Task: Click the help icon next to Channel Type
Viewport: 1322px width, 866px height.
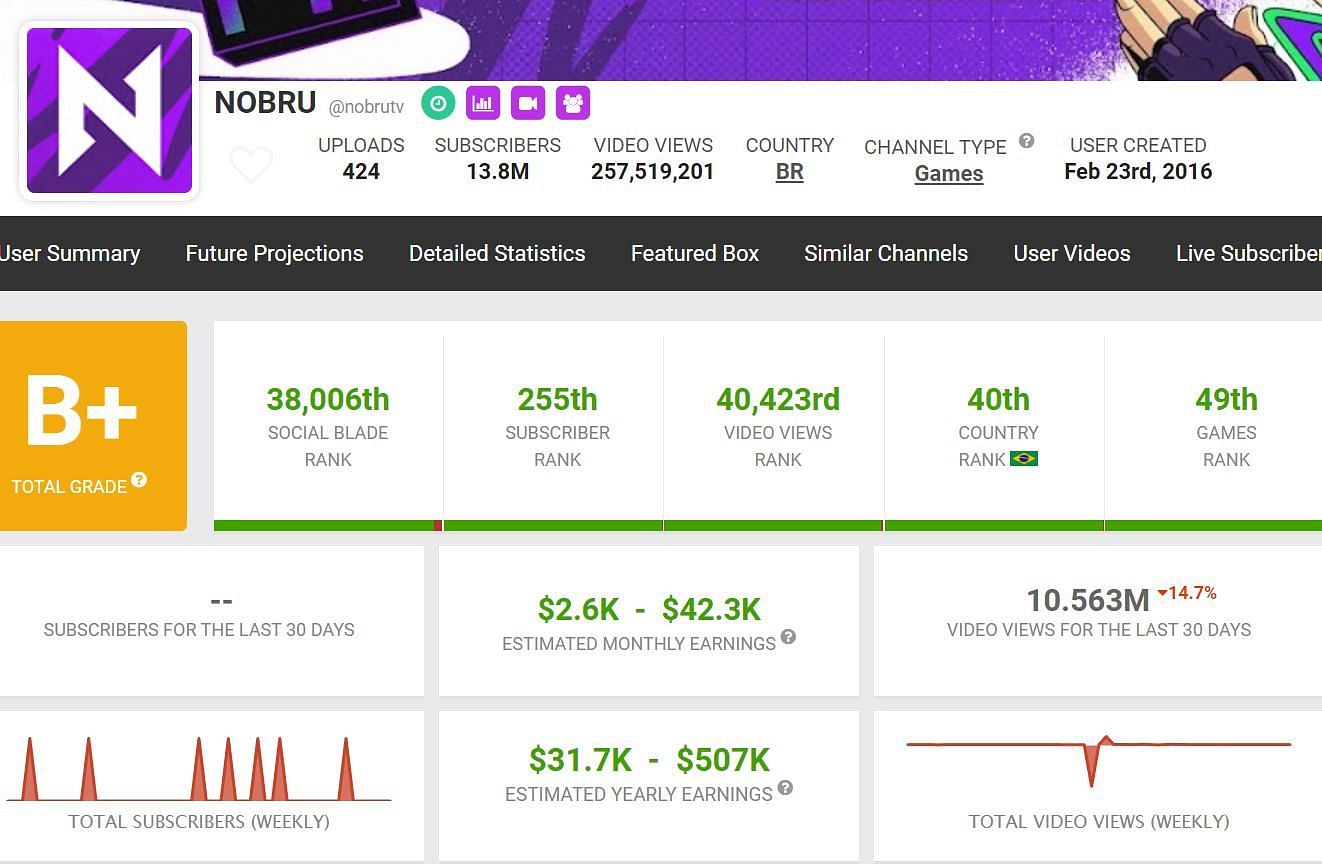Action: point(1026,141)
